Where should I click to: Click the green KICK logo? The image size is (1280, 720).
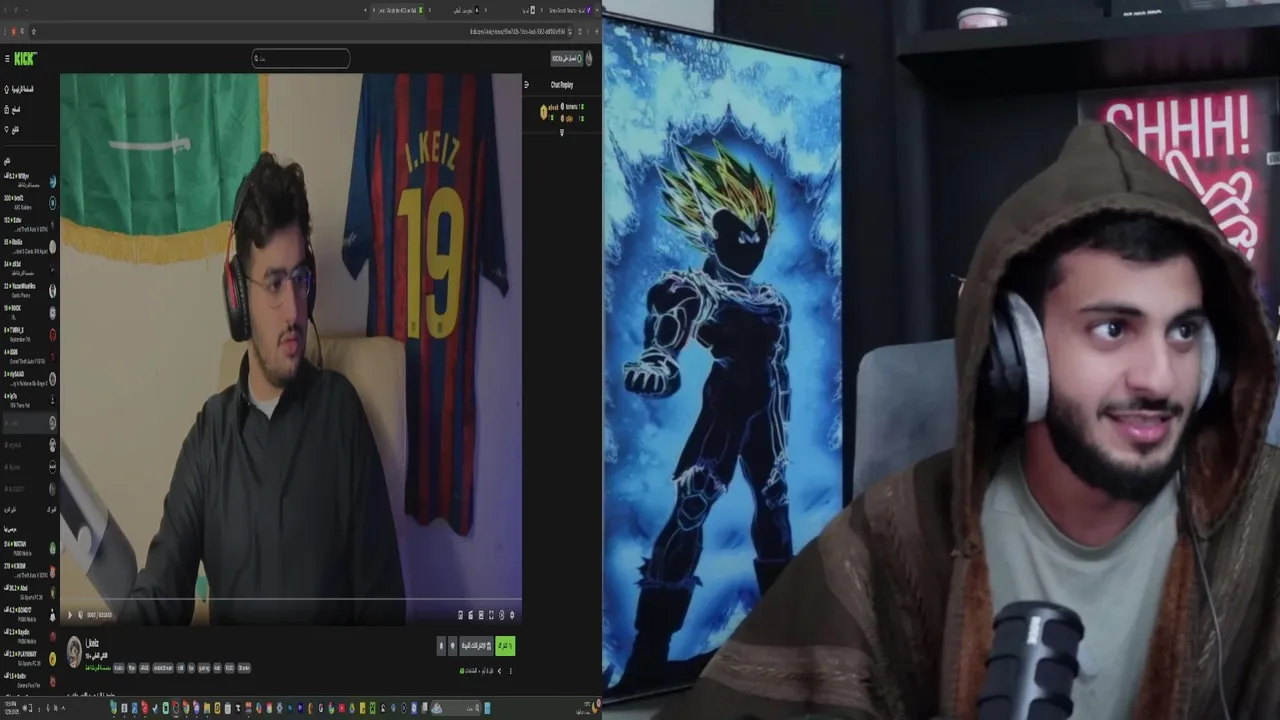25,59
